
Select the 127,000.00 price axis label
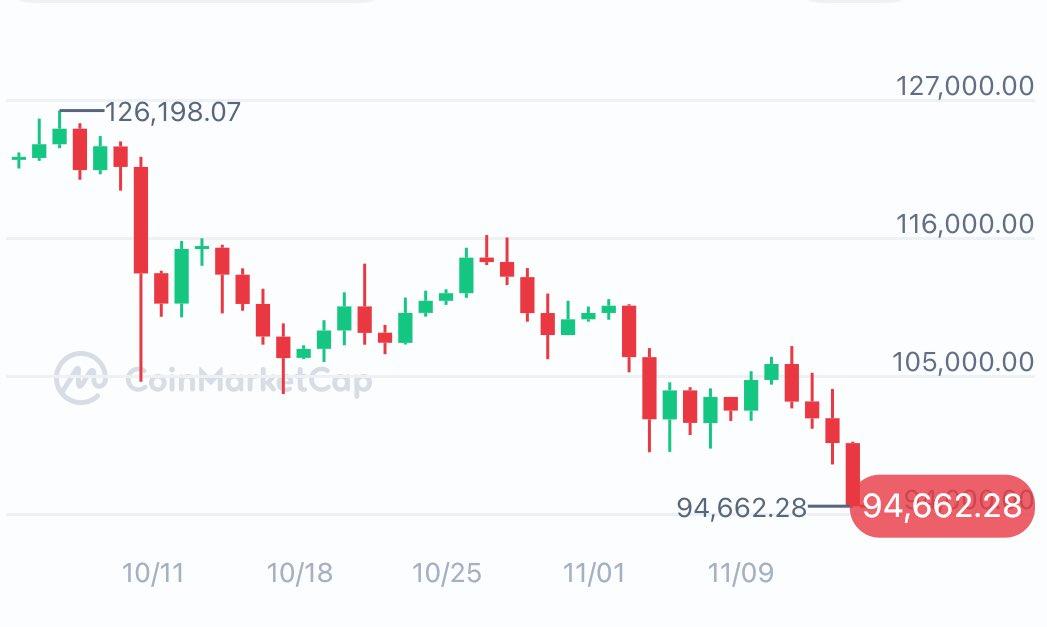click(964, 86)
